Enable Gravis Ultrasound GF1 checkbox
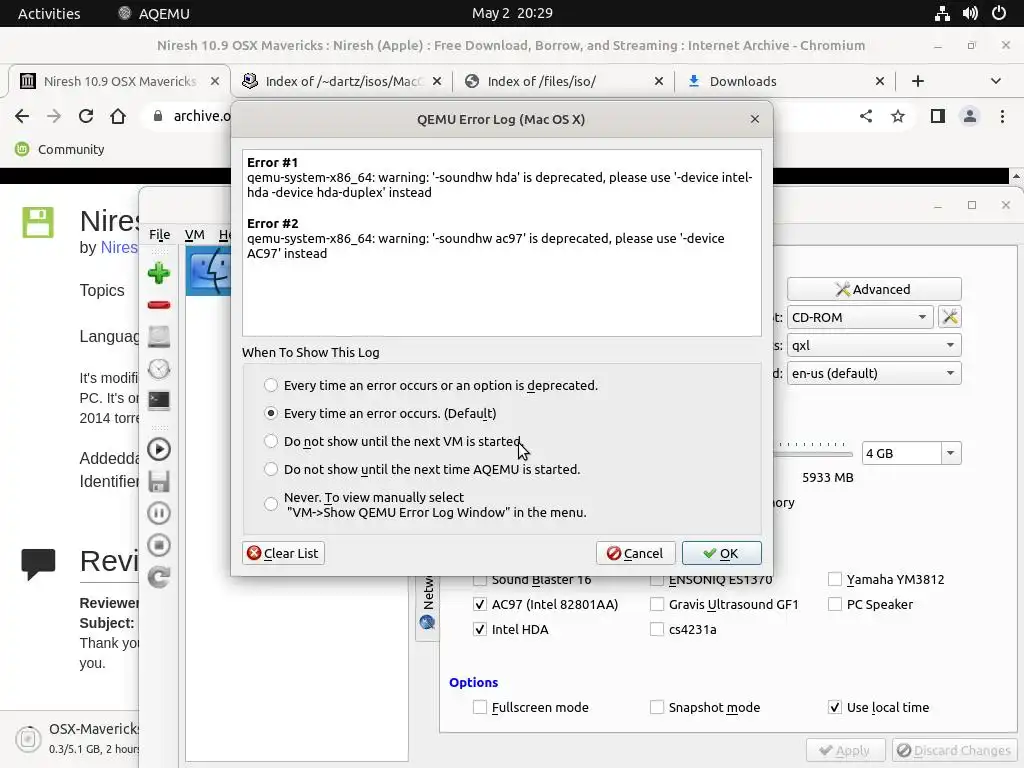 pyautogui.click(x=657, y=604)
